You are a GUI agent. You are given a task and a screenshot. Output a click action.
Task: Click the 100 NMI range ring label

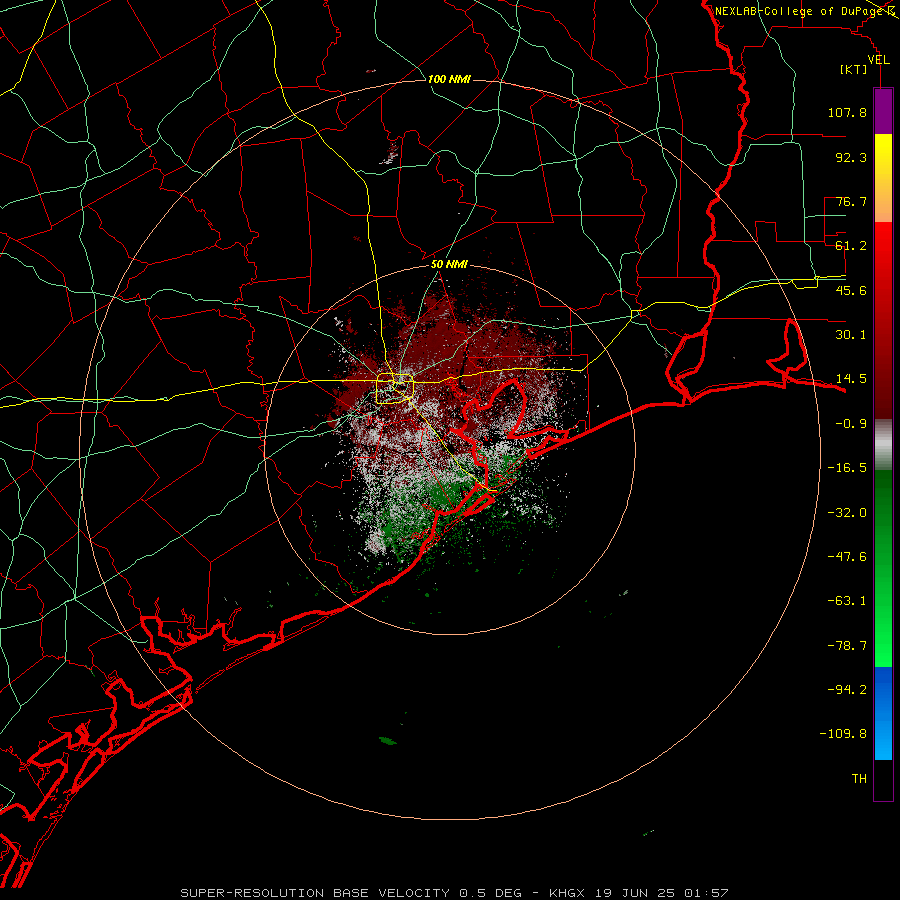tap(449, 79)
